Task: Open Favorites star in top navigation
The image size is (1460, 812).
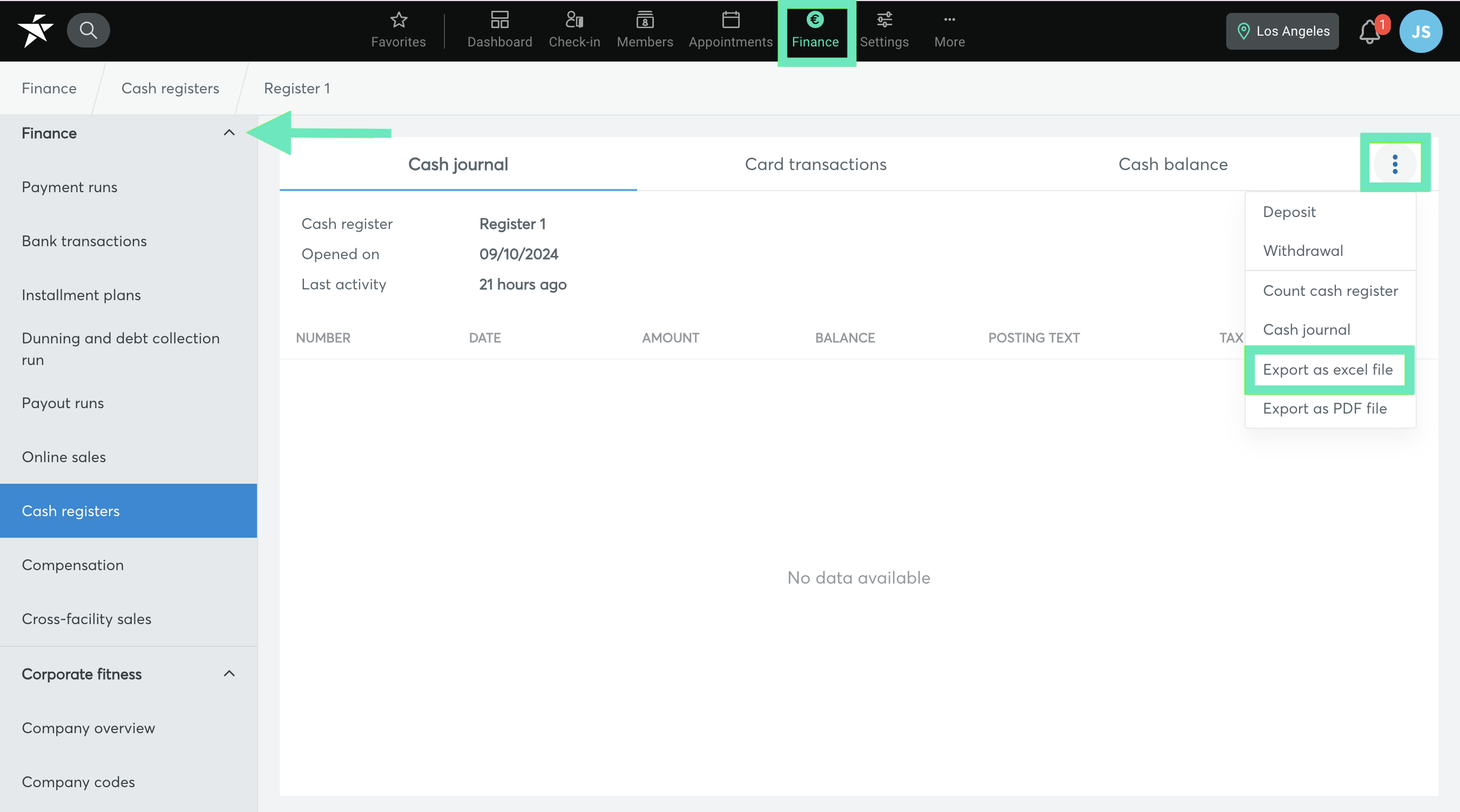Action: pyautogui.click(x=398, y=31)
